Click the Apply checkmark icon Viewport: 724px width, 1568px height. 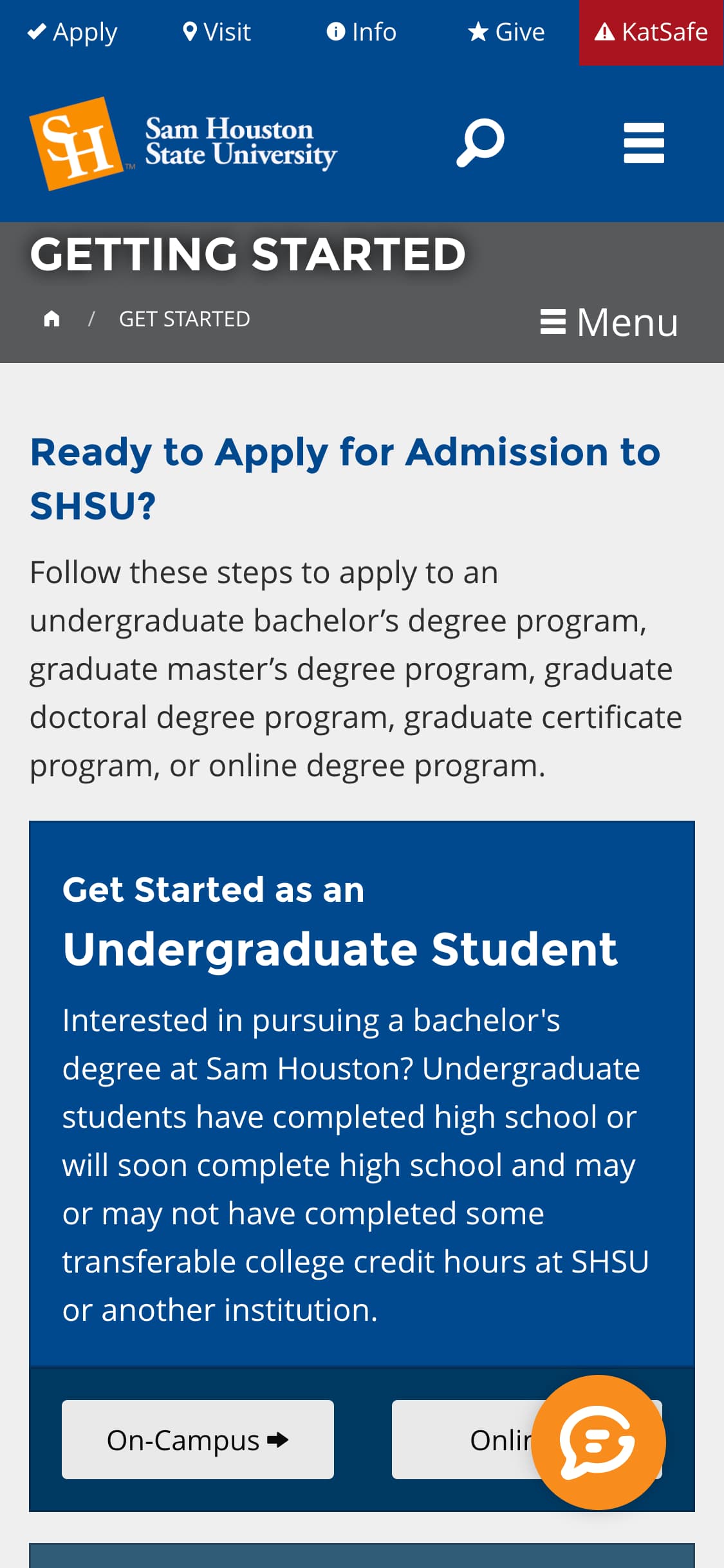(37, 32)
